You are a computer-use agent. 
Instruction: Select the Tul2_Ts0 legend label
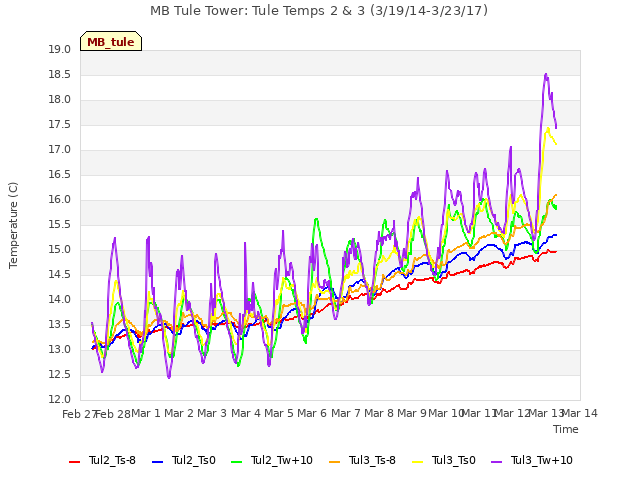coord(193,460)
